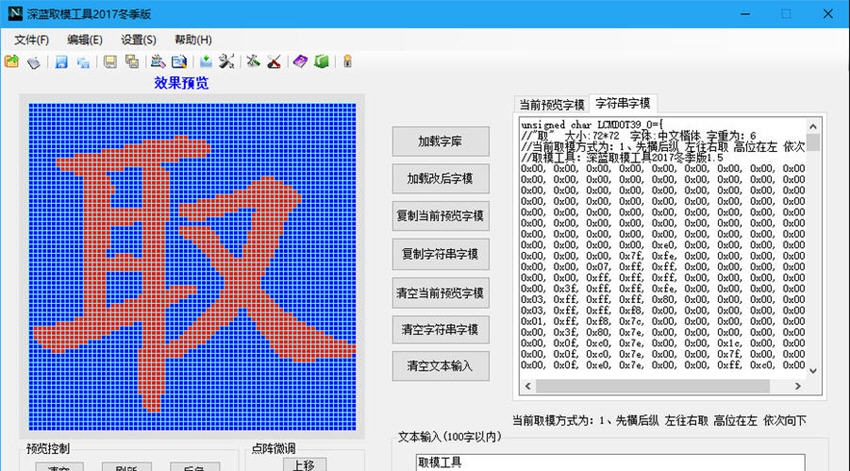
Task: Click the crossed tools icon with red handle
Action: point(274,61)
